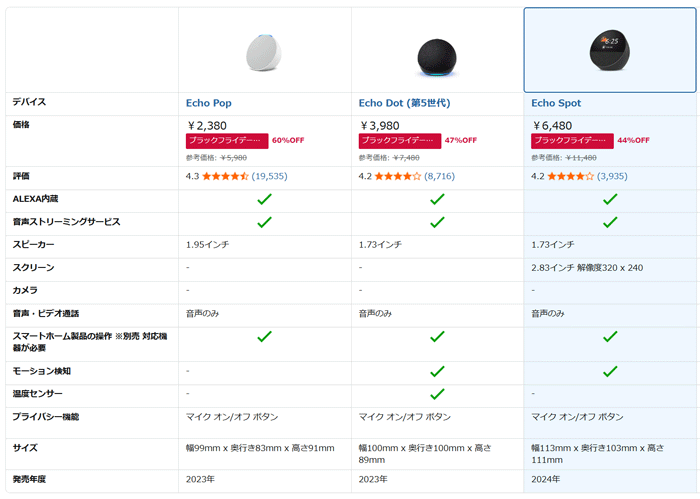
Task: Click Echo Pop star rating icons
Action: (x=225, y=176)
